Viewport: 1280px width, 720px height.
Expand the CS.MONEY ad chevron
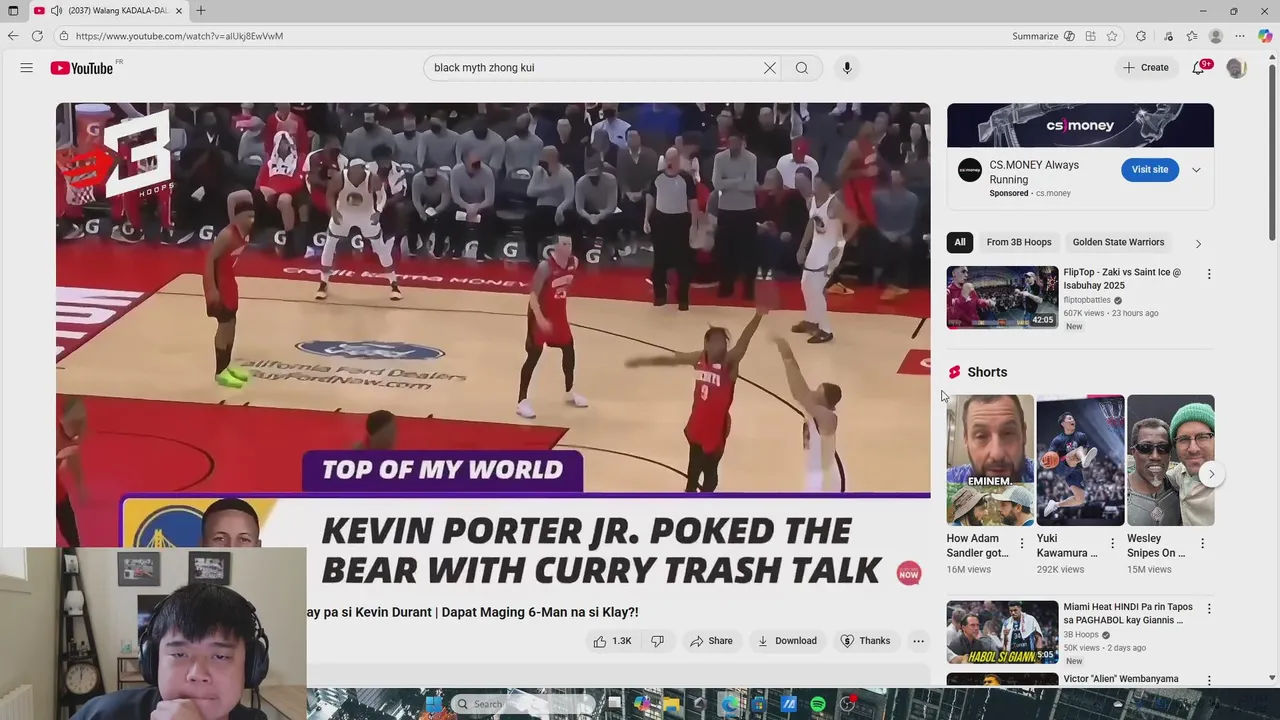(x=1196, y=170)
